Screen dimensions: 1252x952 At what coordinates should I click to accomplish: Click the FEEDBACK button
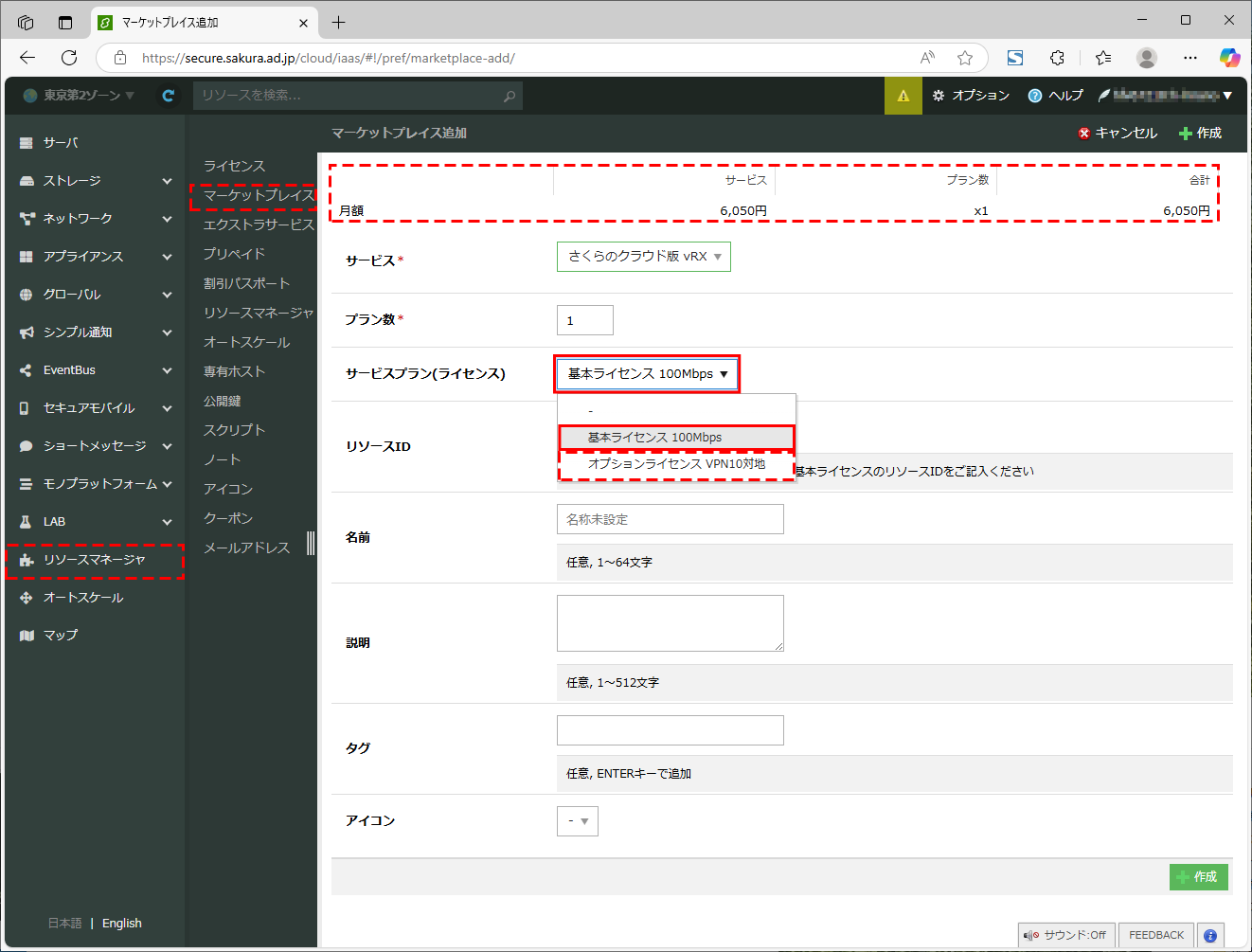pyautogui.click(x=1156, y=935)
